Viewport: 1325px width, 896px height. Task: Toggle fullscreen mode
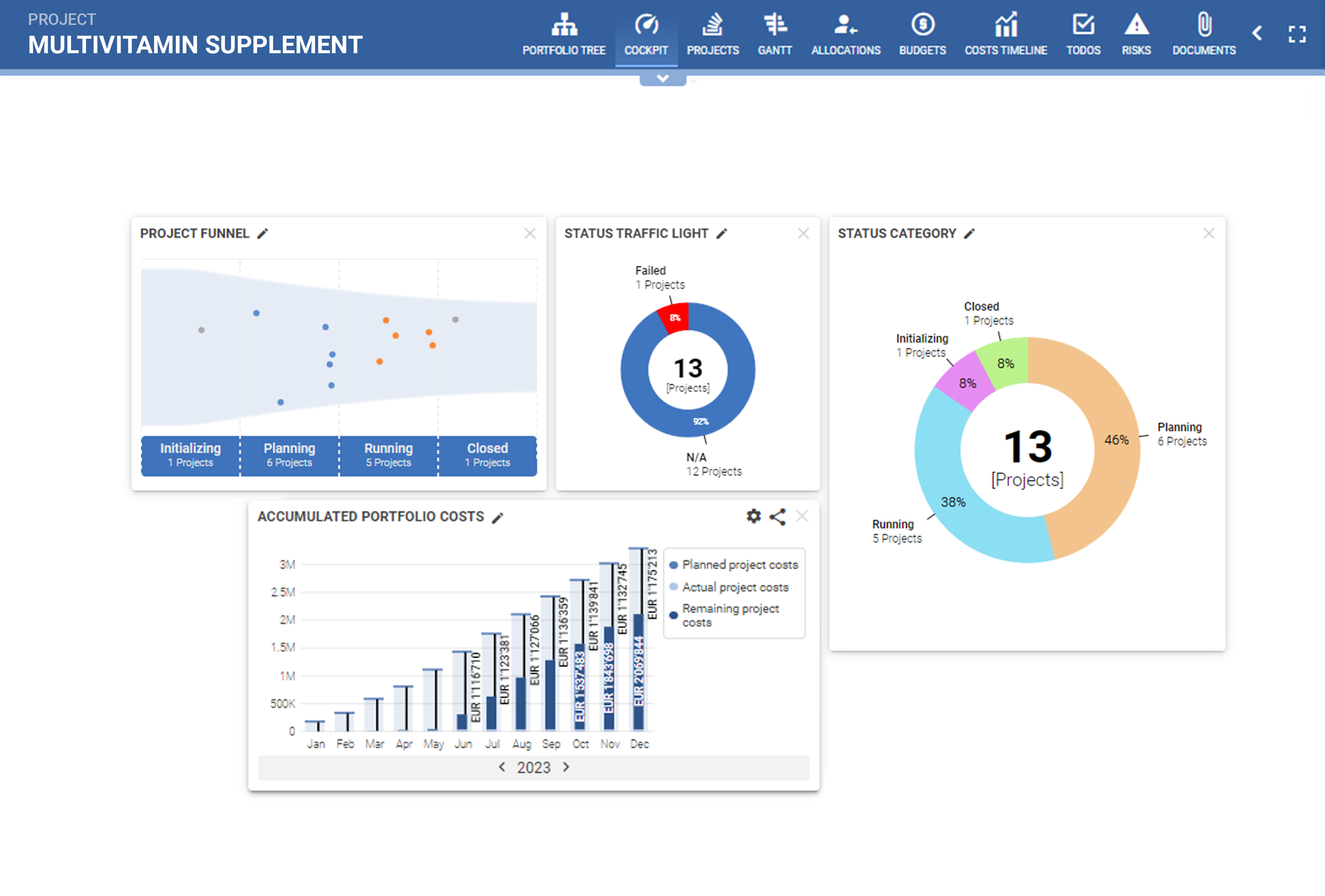1297,33
